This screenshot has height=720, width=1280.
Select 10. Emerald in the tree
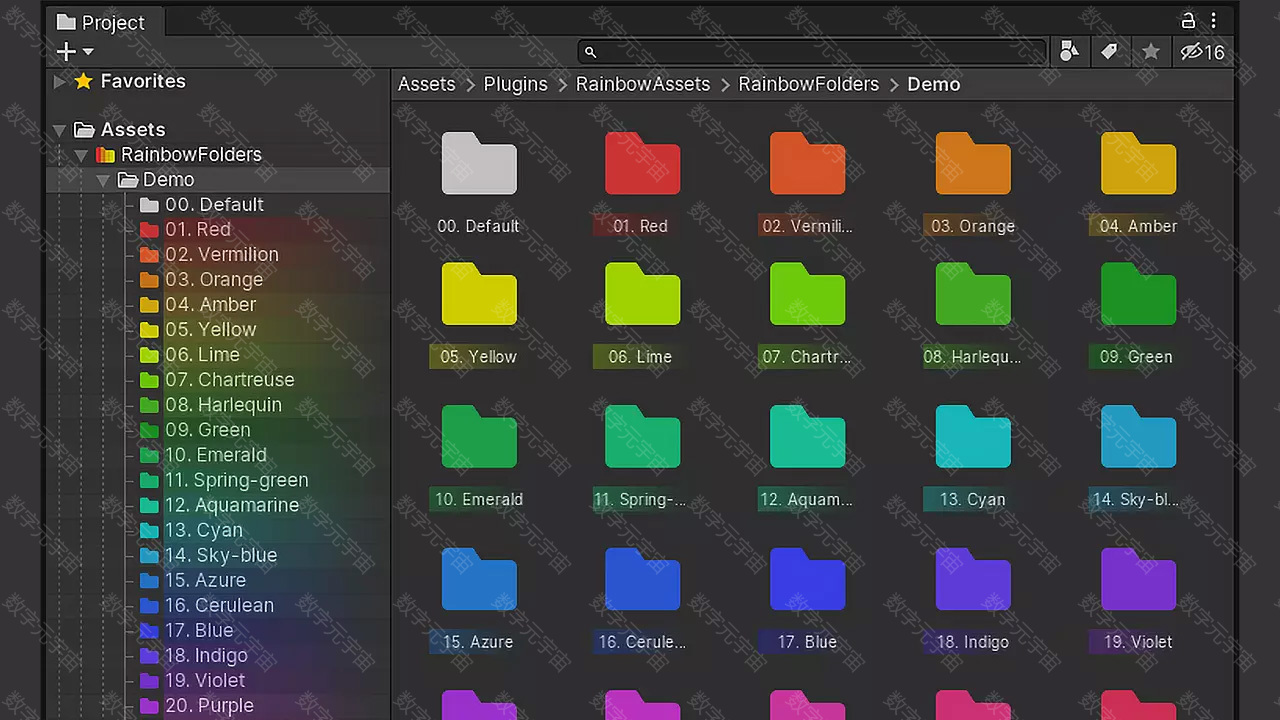click(218, 454)
